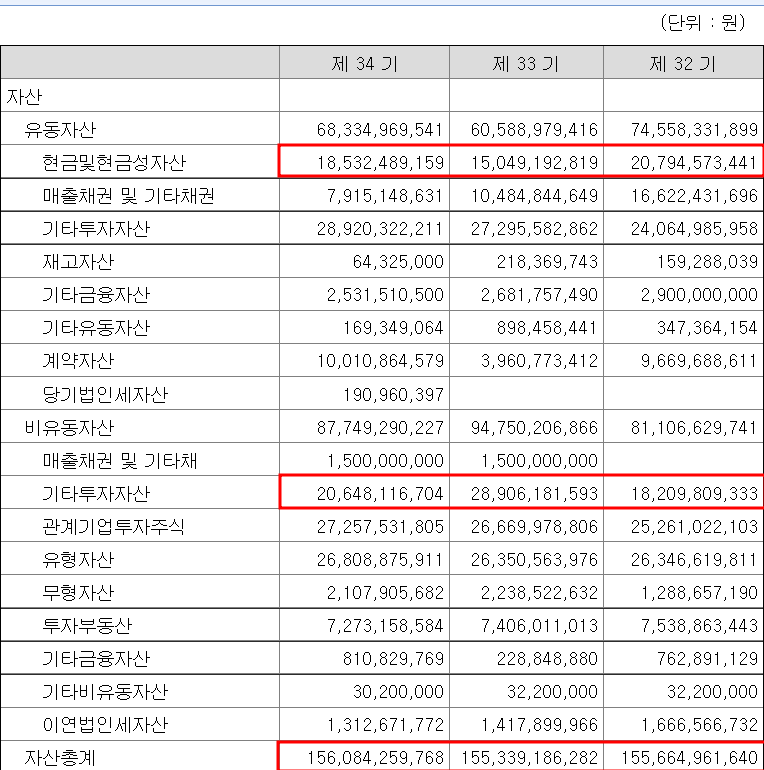
Task: Click value 20,794,573,441
Action: (694, 163)
